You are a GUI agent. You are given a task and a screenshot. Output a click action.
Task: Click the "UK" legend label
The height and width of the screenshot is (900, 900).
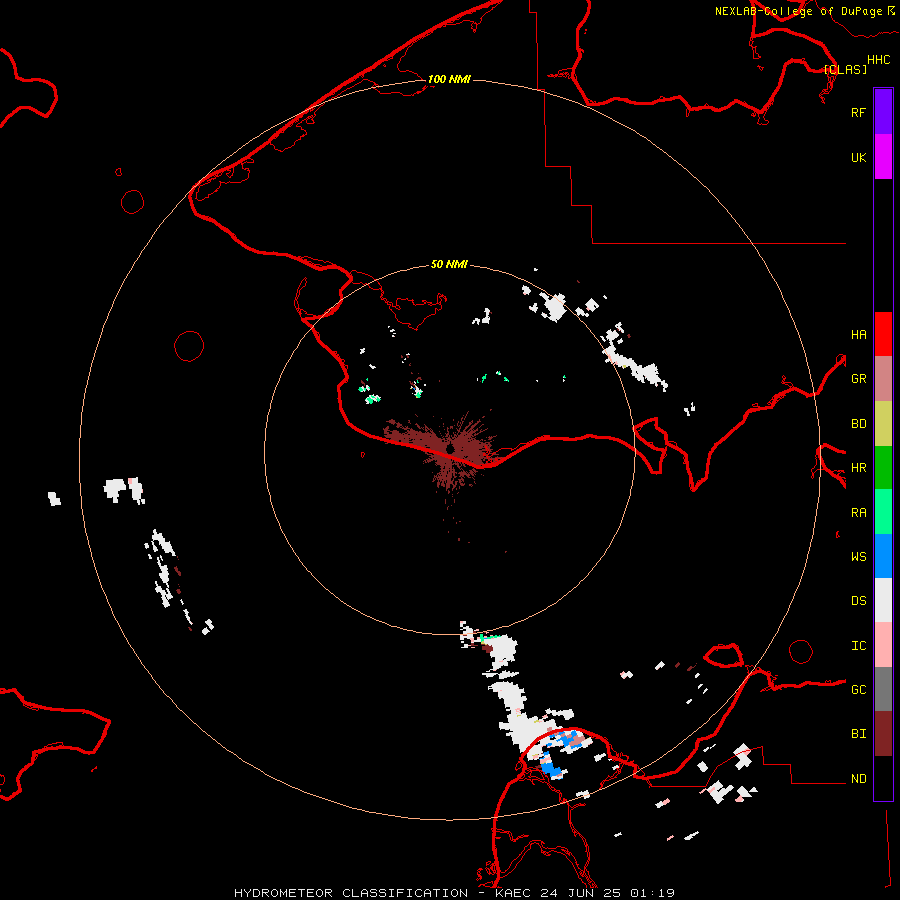[x=858, y=157]
